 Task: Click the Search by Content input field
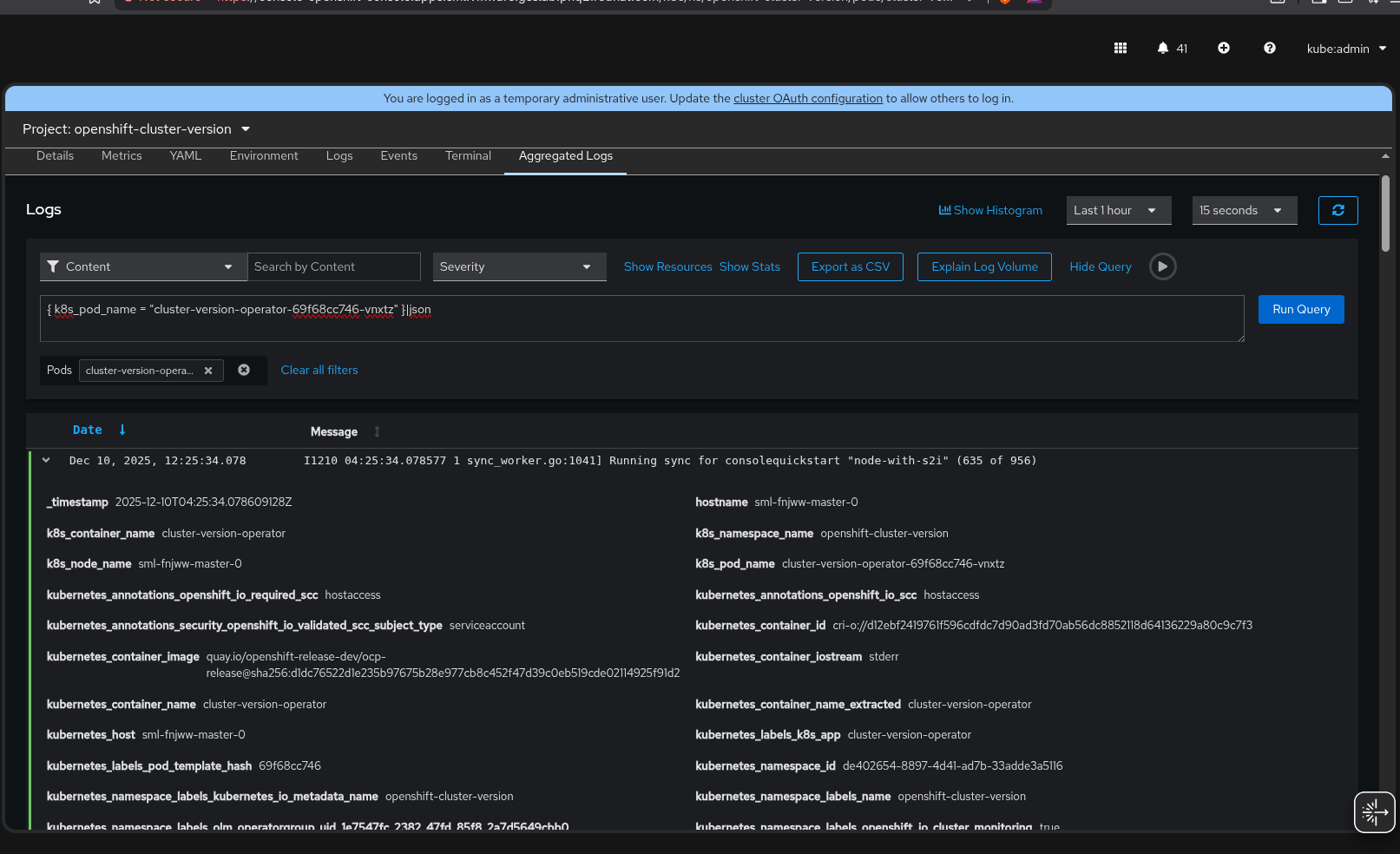[x=333, y=266]
